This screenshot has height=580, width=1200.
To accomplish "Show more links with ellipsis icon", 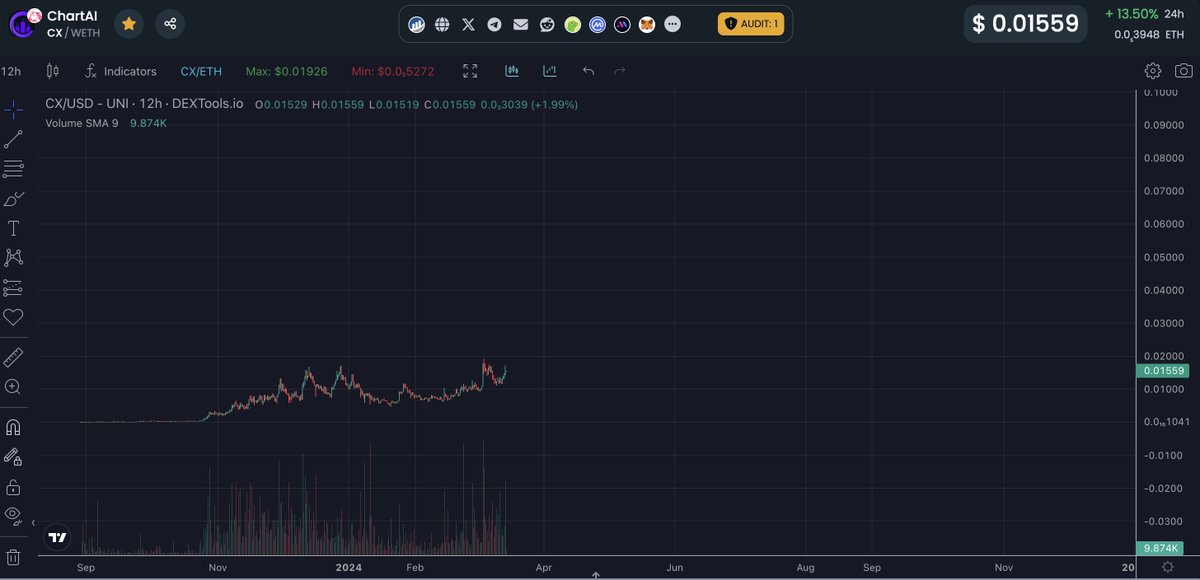I will pyautogui.click(x=672, y=24).
